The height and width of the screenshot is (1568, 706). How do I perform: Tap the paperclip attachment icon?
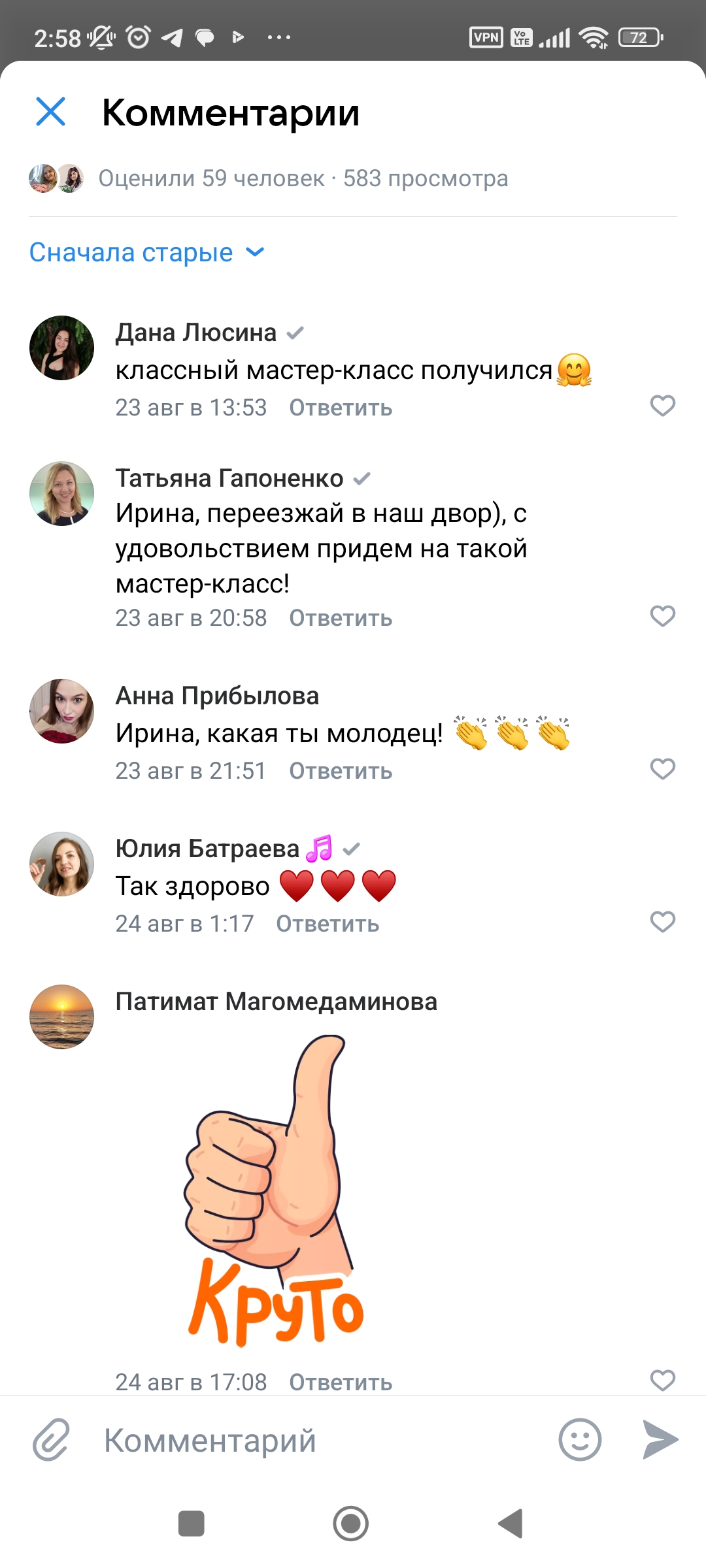click(51, 1440)
